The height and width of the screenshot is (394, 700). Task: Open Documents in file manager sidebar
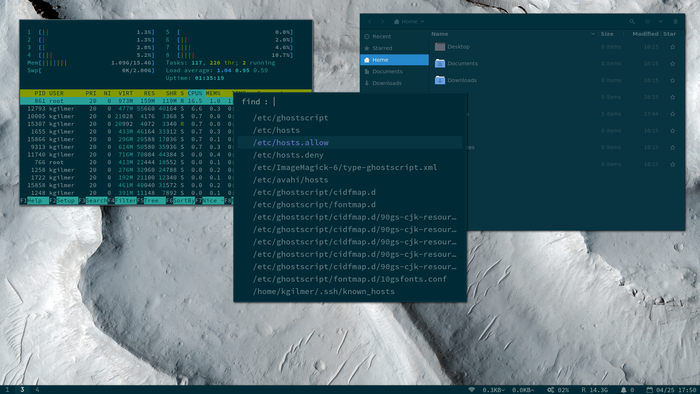[395, 71]
